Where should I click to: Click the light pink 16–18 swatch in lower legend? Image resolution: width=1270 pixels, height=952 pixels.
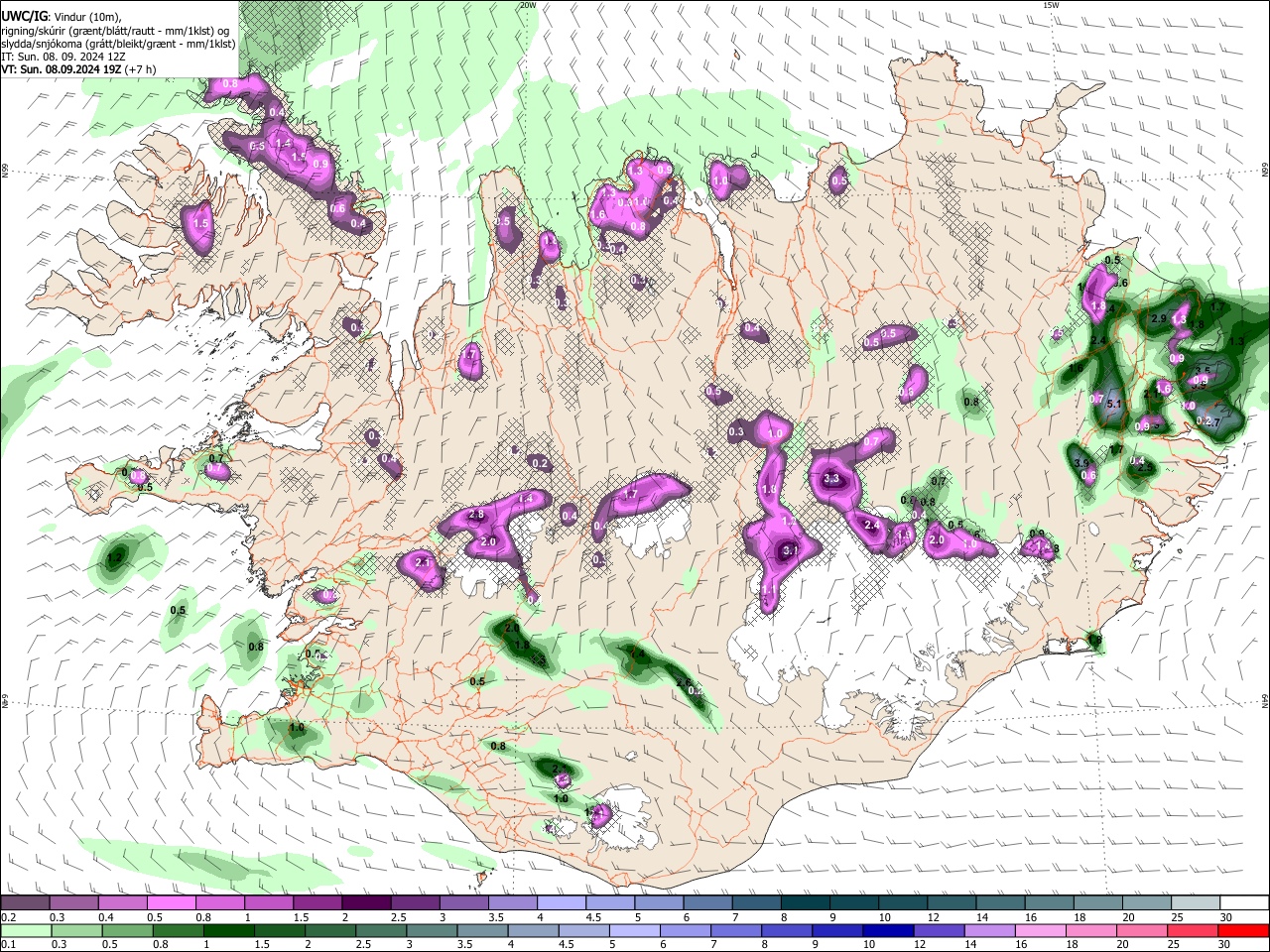[1041, 930]
